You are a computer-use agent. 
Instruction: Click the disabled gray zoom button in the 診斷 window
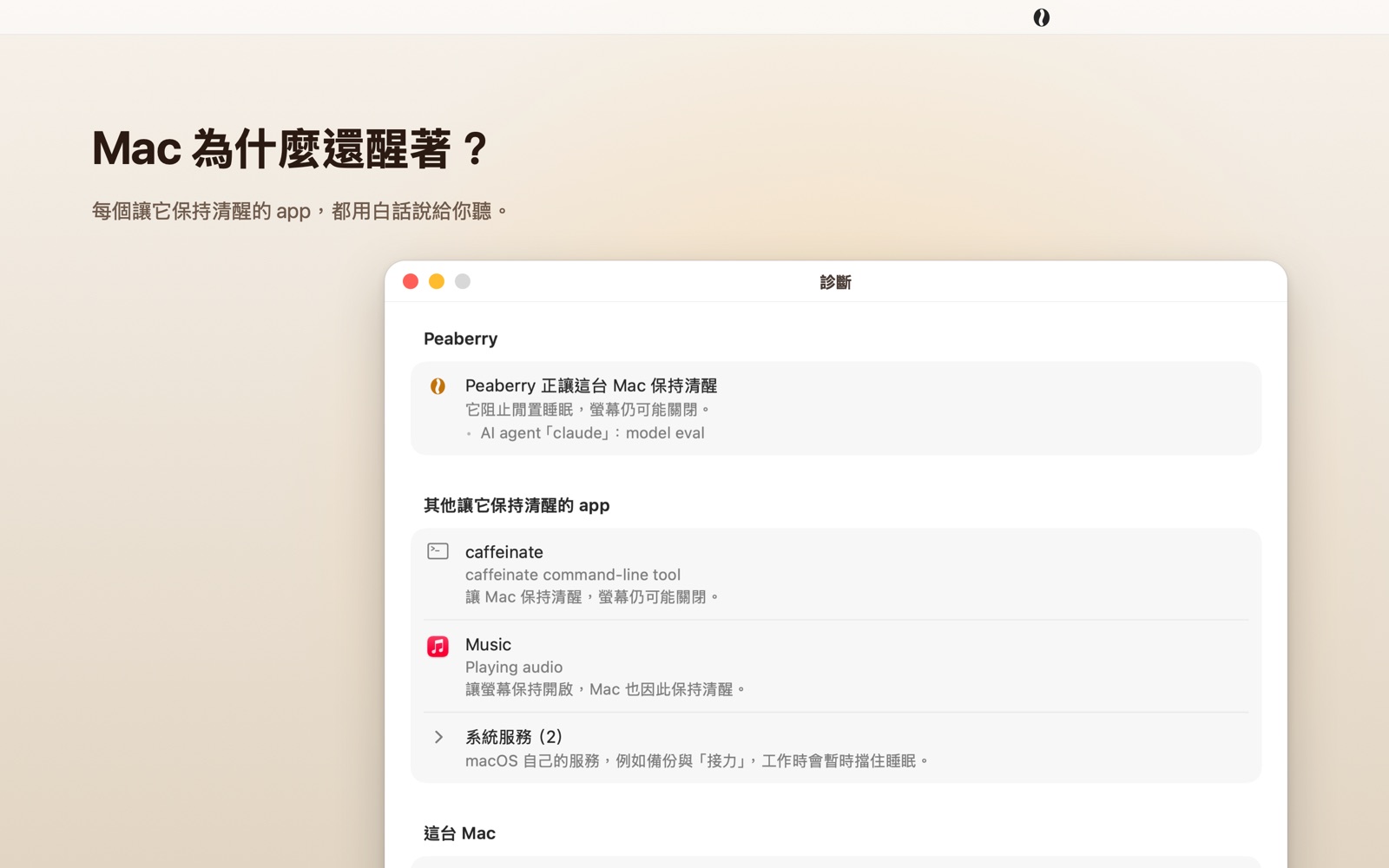pyautogui.click(x=463, y=281)
